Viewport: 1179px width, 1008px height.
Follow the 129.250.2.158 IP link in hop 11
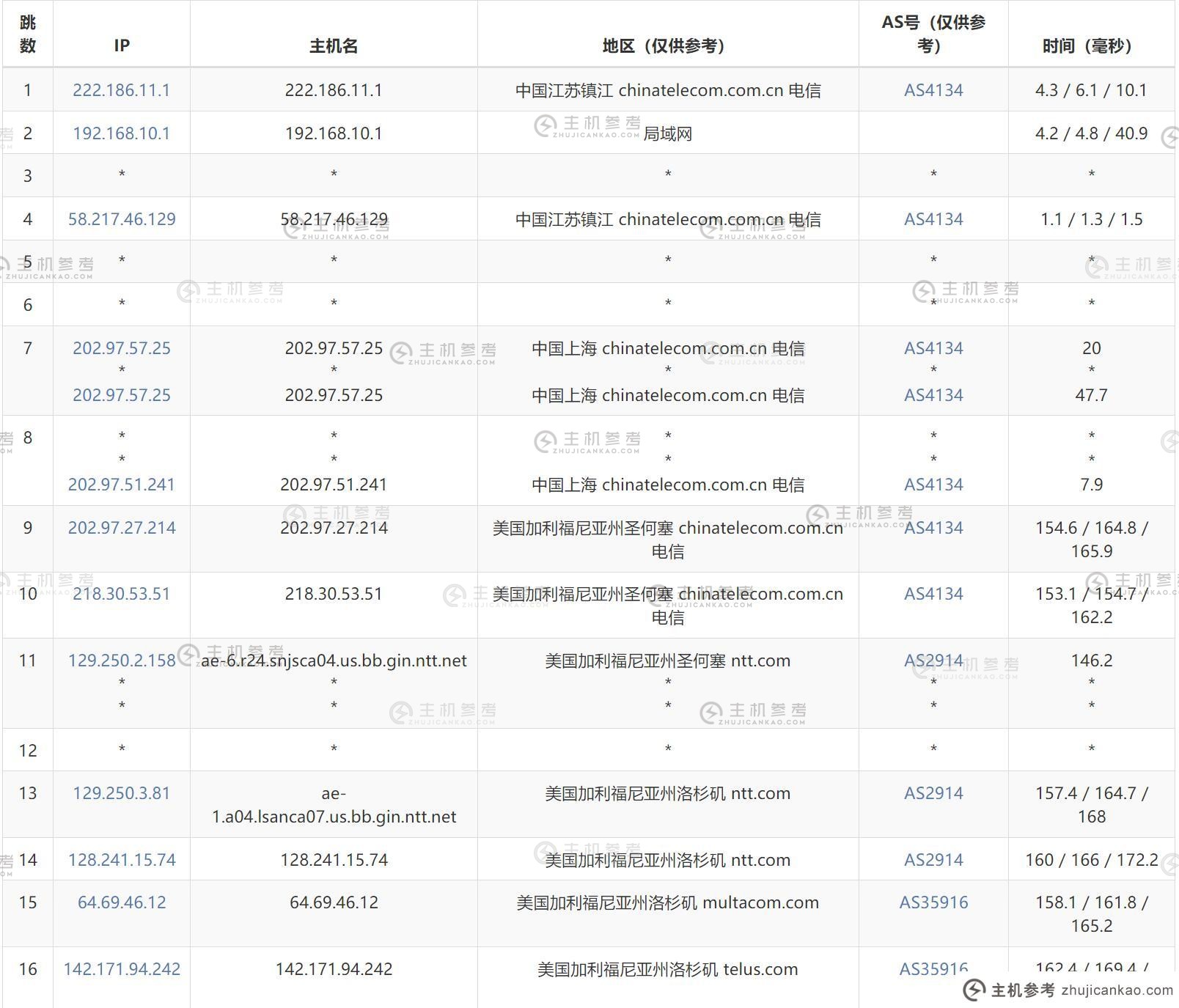pyautogui.click(x=122, y=661)
